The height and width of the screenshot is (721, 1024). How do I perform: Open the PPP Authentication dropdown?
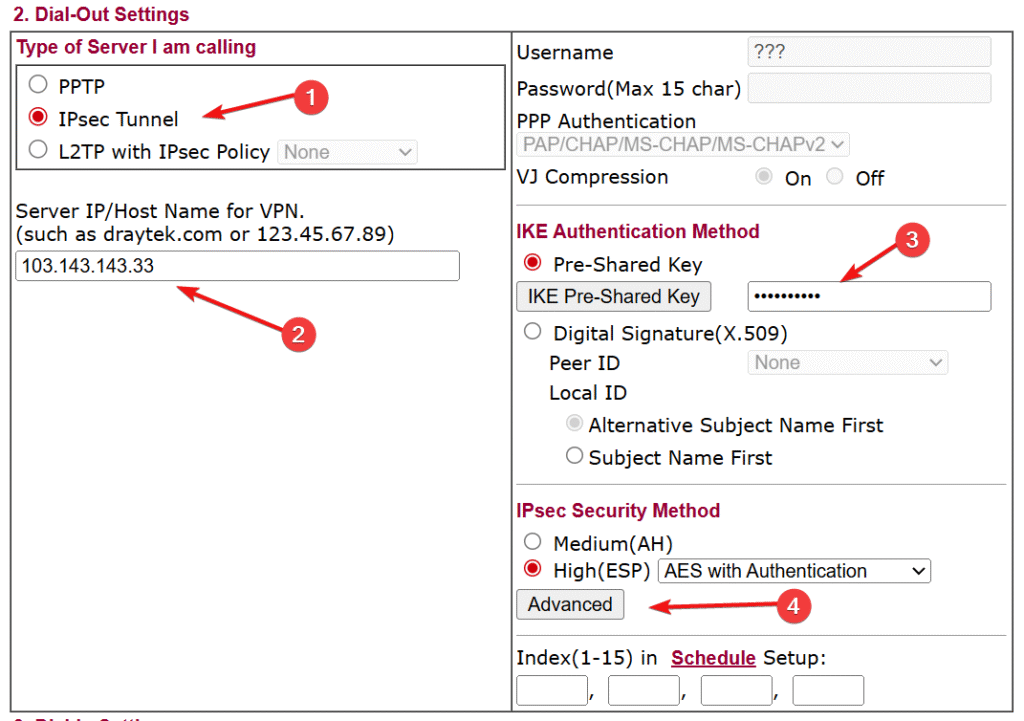tap(683, 144)
